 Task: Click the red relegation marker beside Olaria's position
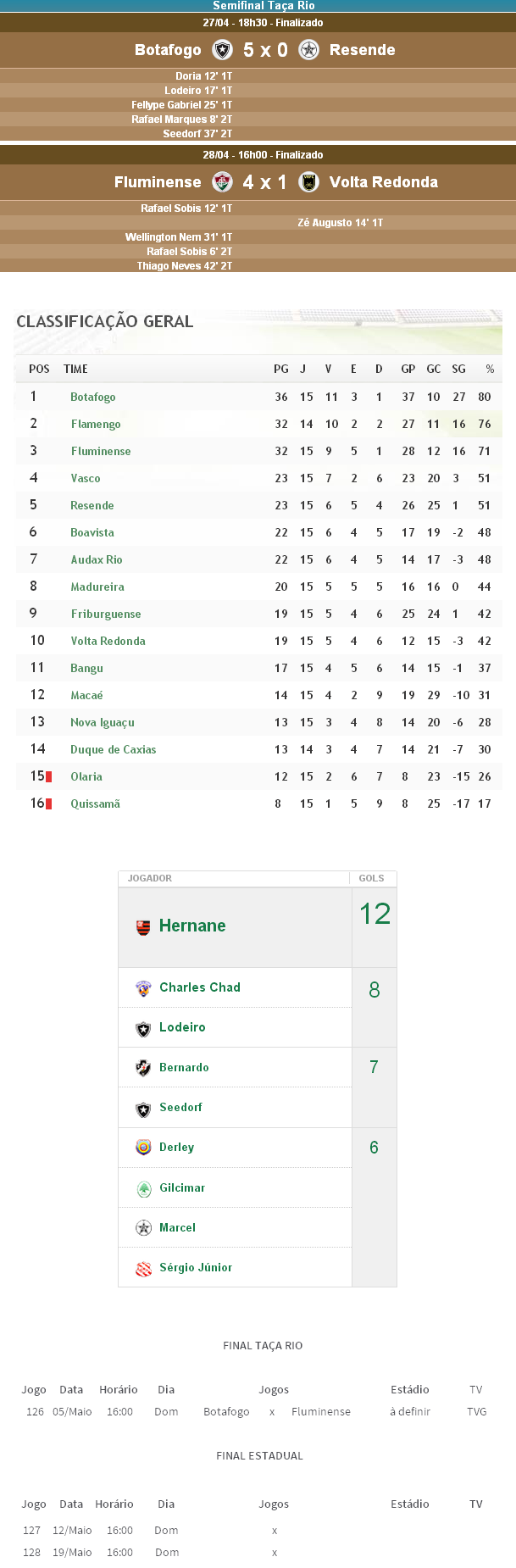pyautogui.click(x=48, y=776)
